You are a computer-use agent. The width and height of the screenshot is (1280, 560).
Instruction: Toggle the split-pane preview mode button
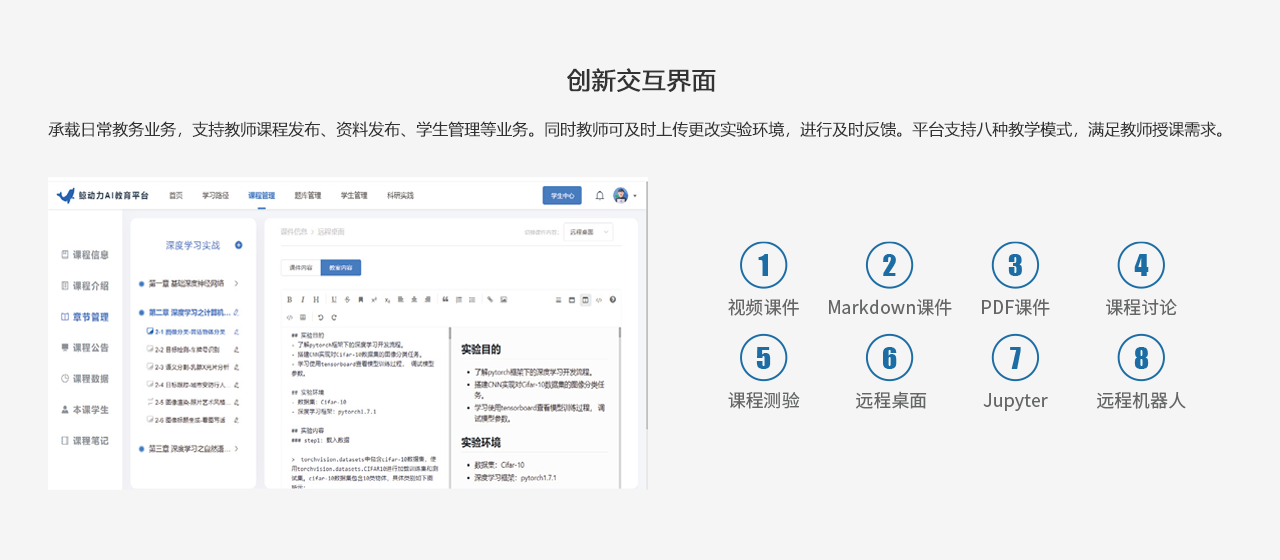point(585,299)
